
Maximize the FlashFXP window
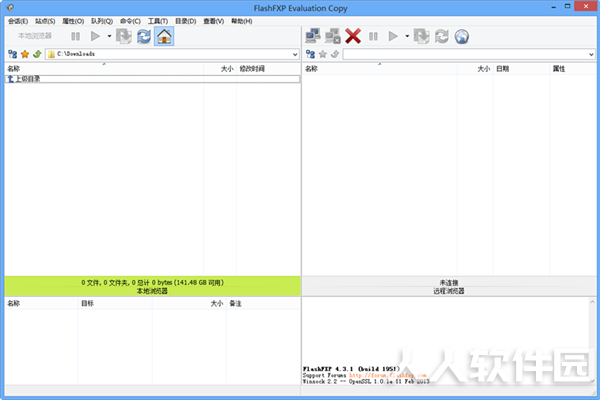(567, 7)
